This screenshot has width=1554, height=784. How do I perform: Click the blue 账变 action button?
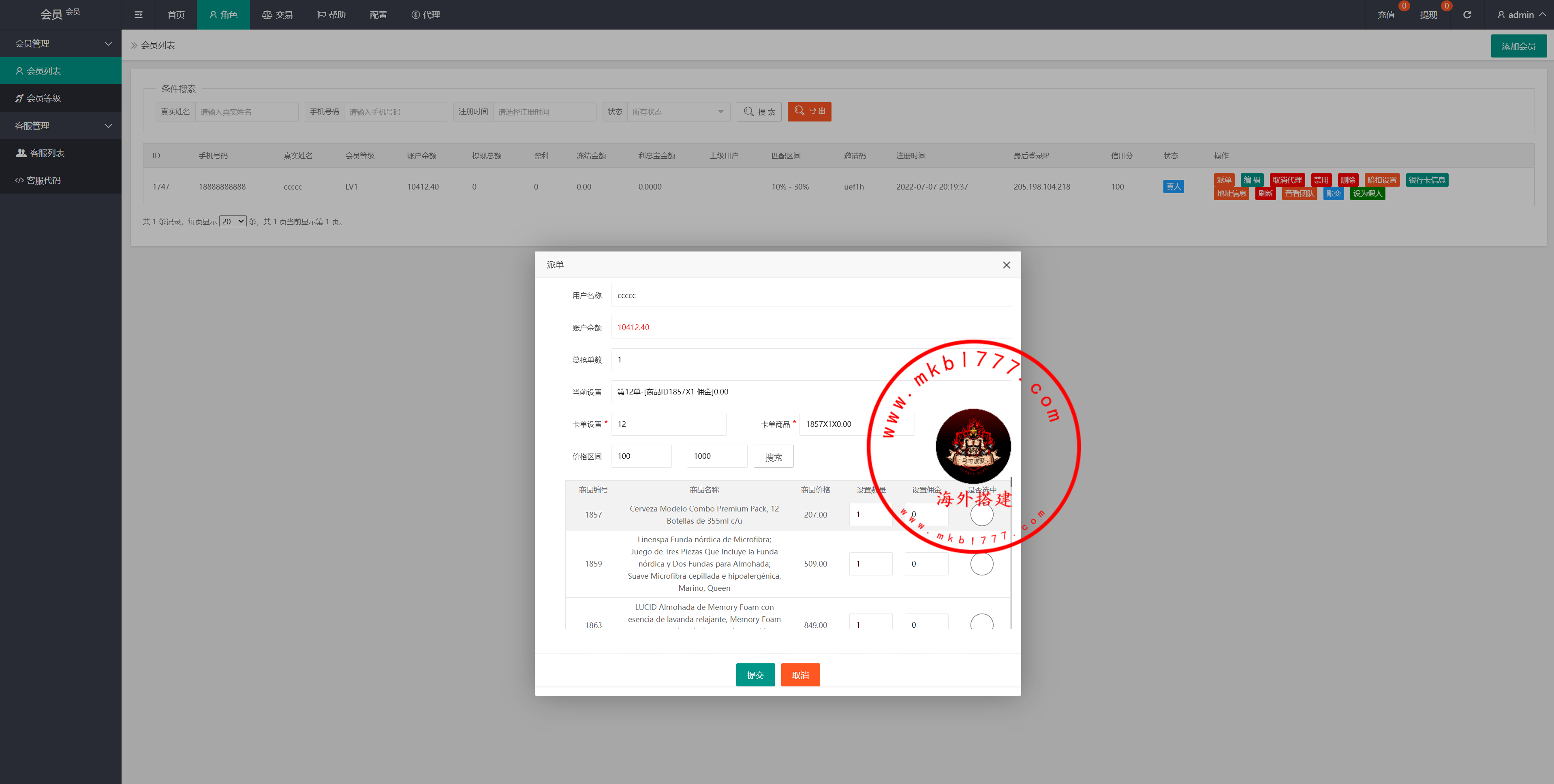tap(1333, 193)
